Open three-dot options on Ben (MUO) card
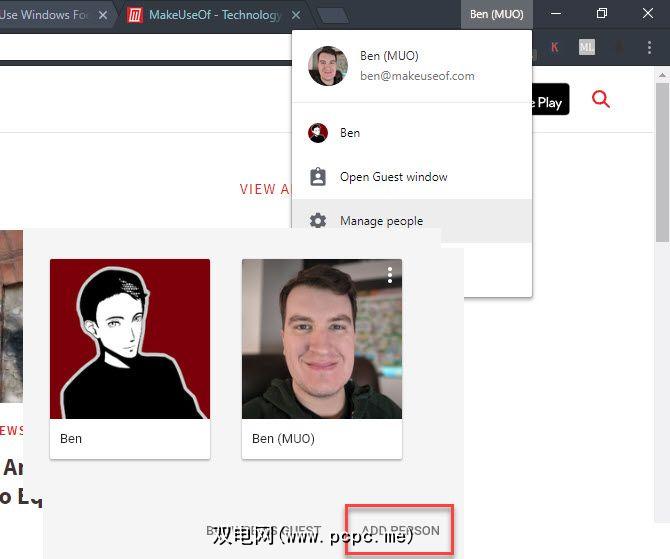The width and height of the screenshot is (670, 559). 390,275
